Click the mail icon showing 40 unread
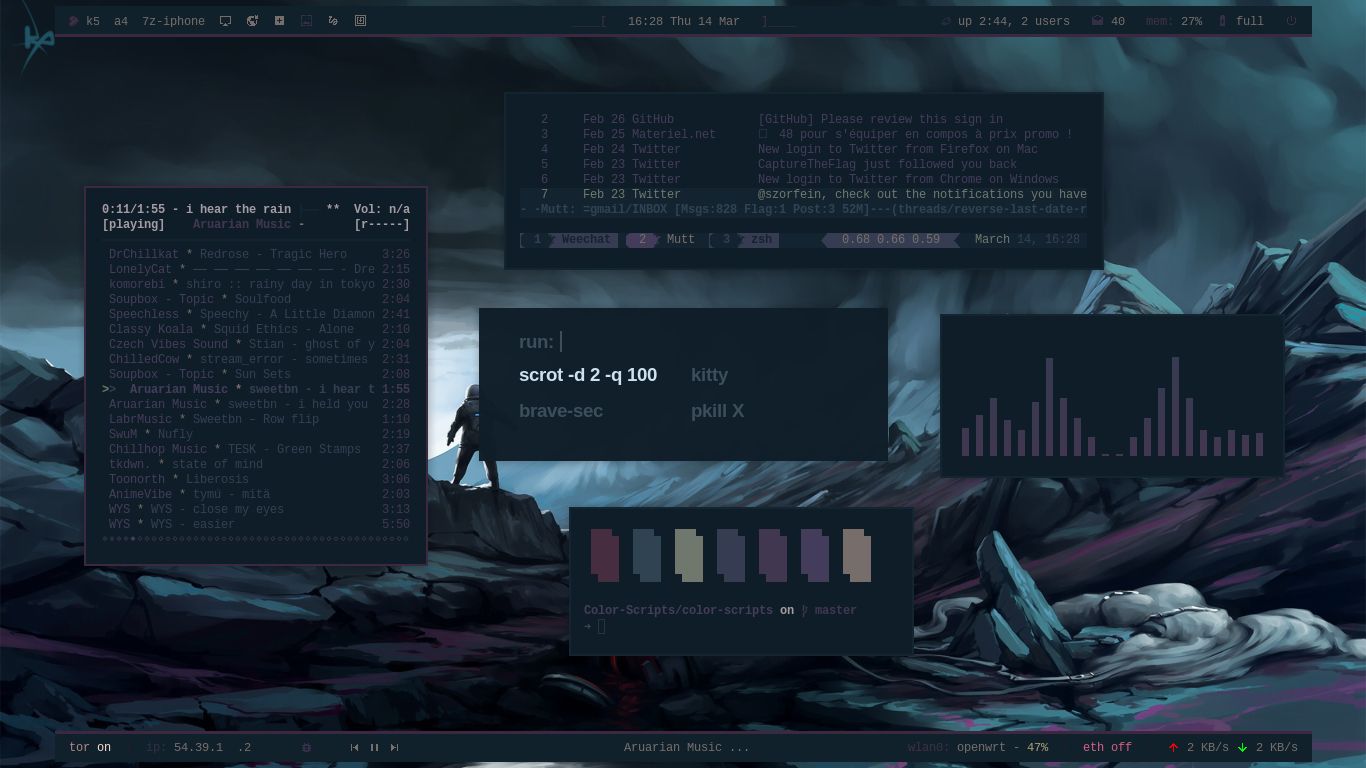Image resolution: width=1366 pixels, height=768 pixels. coord(1098,21)
